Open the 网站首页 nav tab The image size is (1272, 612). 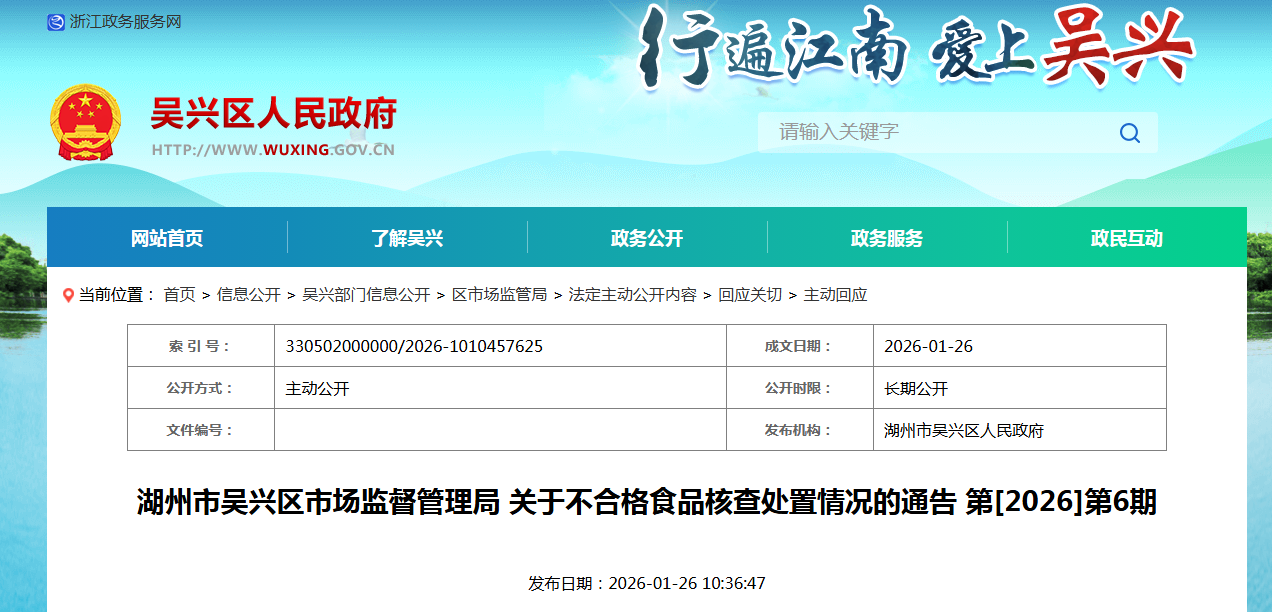tap(167, 238)
